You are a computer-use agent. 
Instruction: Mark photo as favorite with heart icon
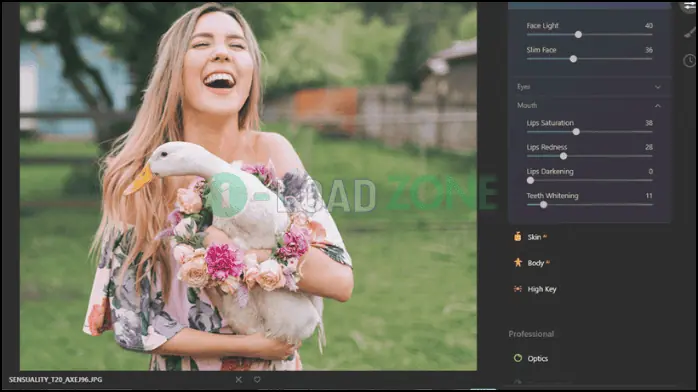pos(257,380)
